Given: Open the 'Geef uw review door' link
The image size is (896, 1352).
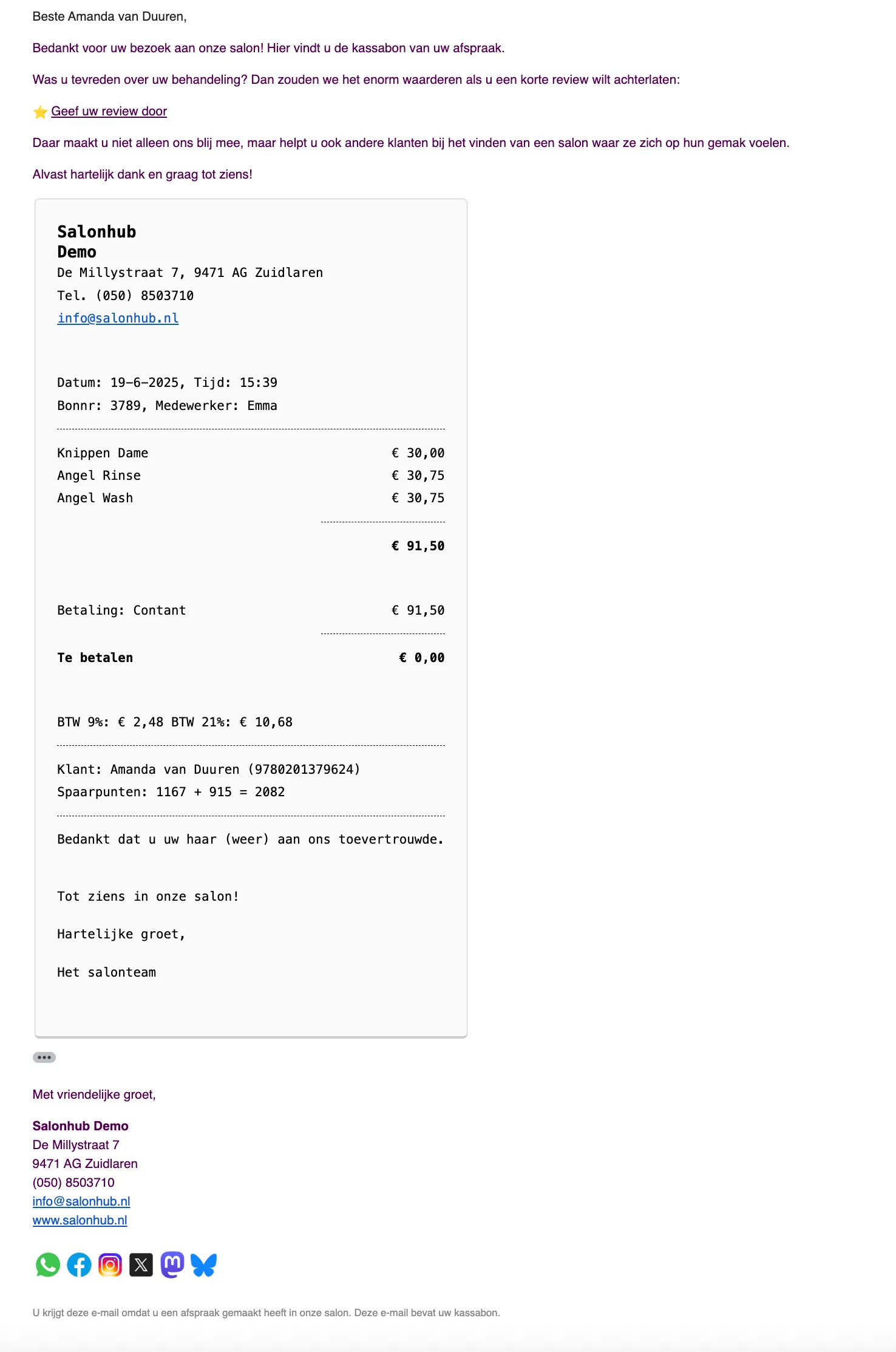Looking at the screenshot, I should point(109,111).
